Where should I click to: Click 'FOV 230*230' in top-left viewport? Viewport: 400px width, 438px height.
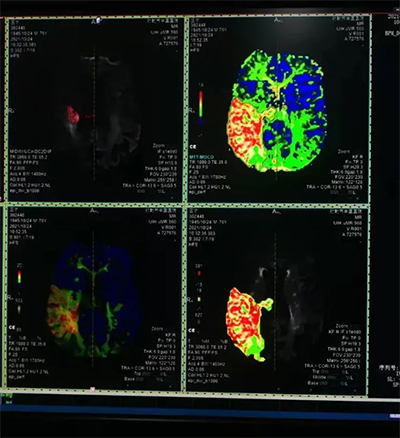click(x=164, y=174)
